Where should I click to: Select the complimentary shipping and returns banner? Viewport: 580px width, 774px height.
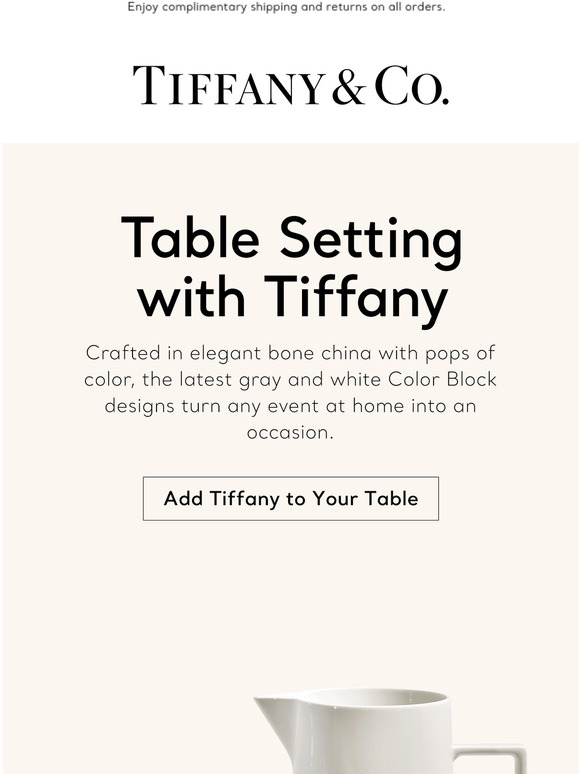point(286,7)
